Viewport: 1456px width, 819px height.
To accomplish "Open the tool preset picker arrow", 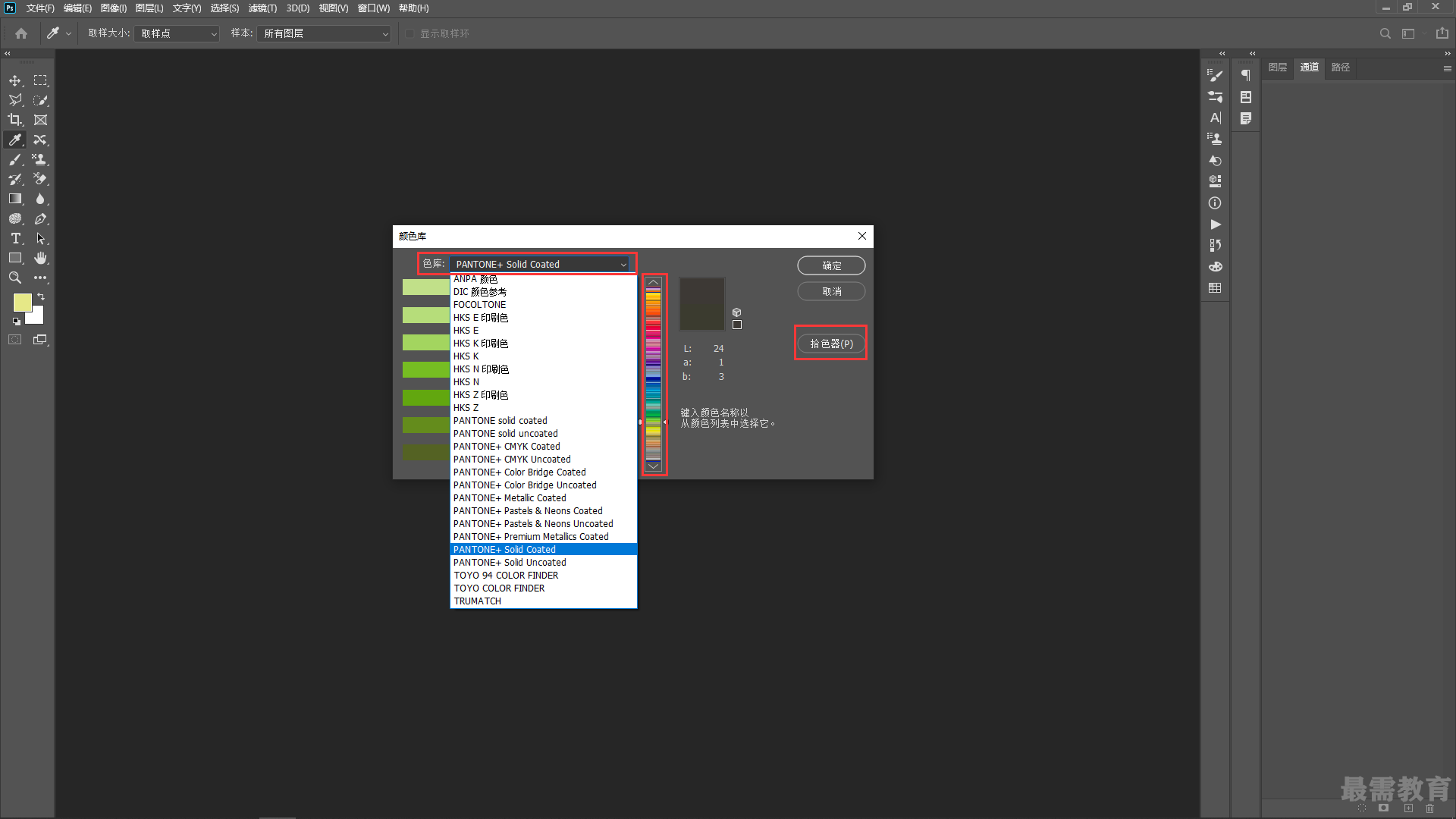I will tap(69, 33).
